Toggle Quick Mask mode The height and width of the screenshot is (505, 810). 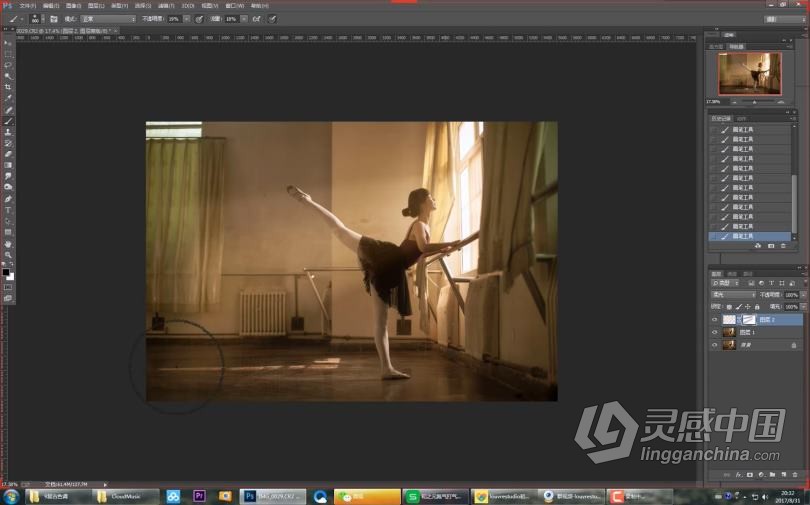[8, 287]
